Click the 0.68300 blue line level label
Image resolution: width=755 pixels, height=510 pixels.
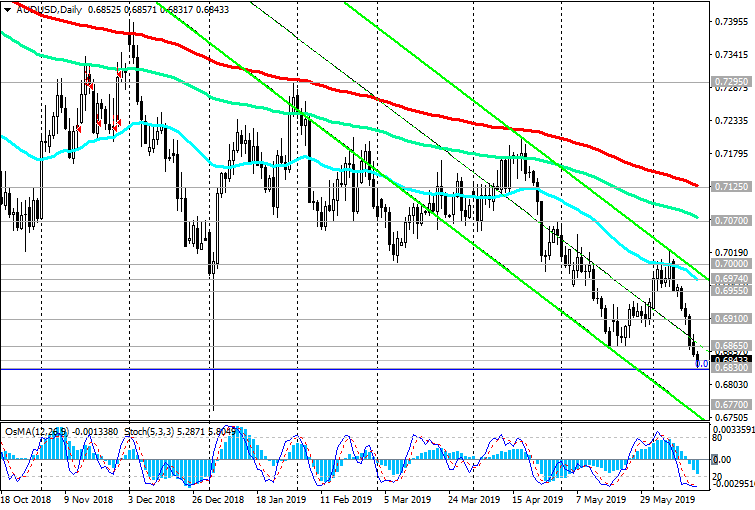tap(731, 368)
